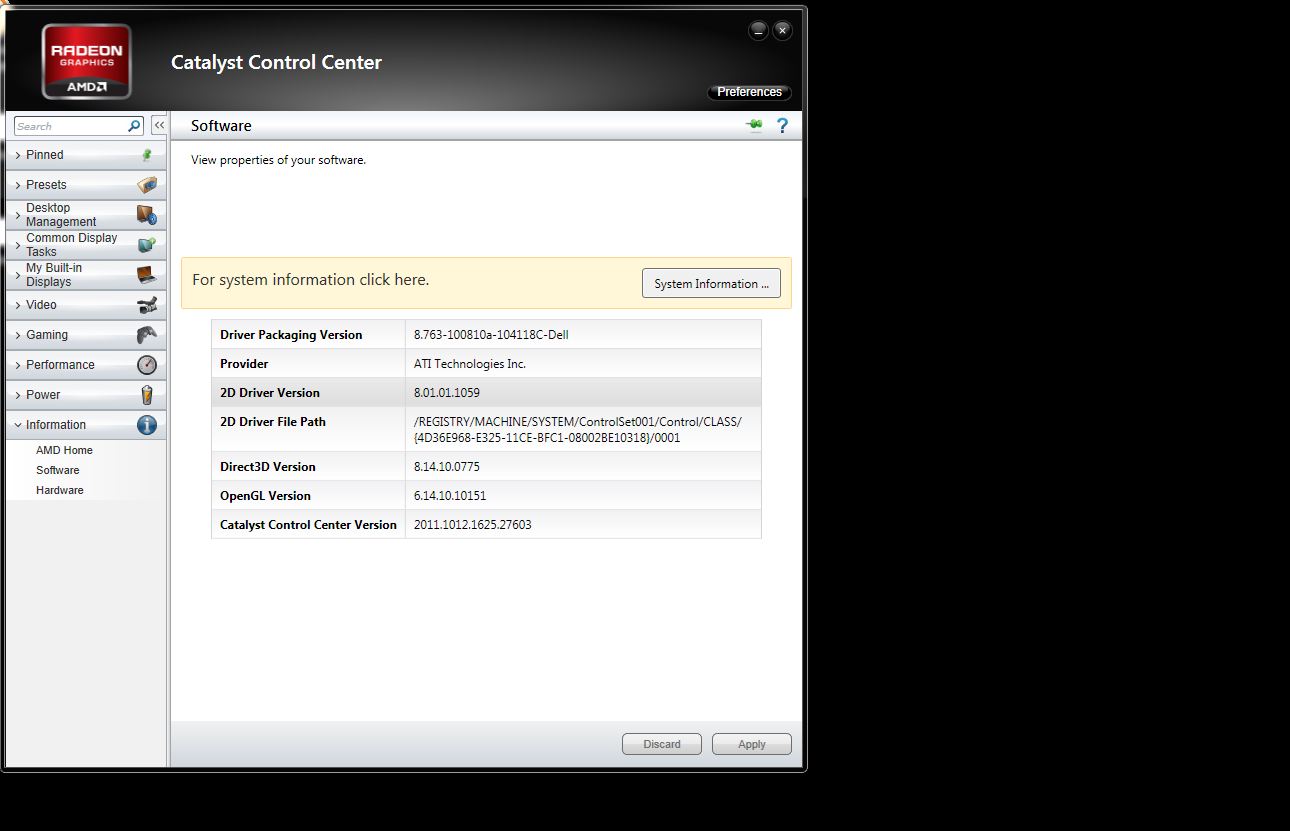1290x831 pixels.
Task: Click the Presets icon
Action: [147, 185]
